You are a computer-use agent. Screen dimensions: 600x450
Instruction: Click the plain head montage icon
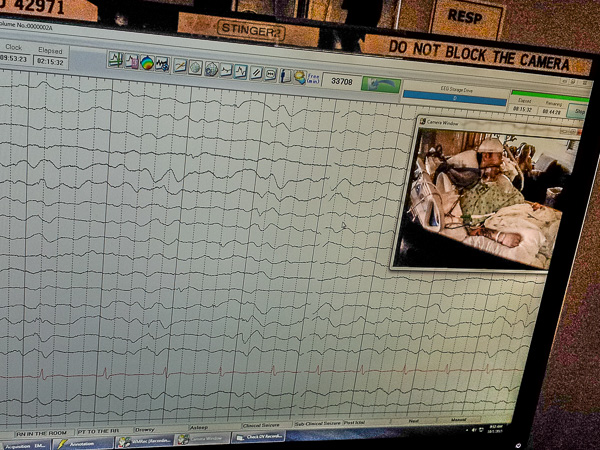pyautogui.click(x=195, y=68)
